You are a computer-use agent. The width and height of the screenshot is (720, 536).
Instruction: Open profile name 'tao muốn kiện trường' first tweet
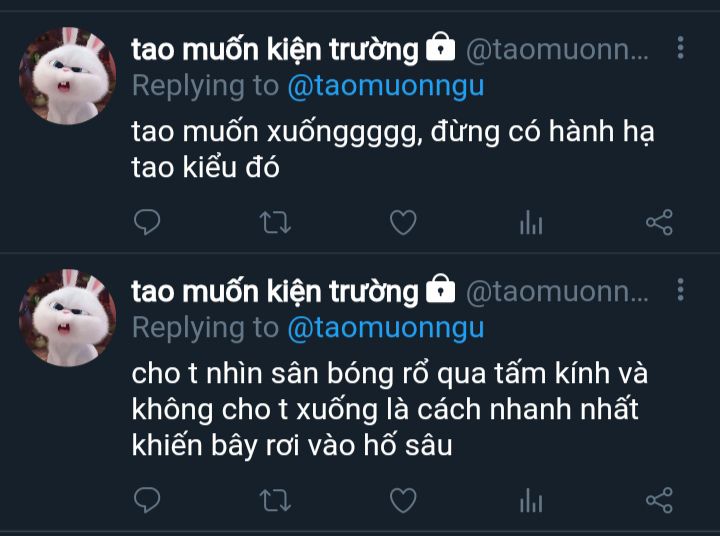point(275,49)
